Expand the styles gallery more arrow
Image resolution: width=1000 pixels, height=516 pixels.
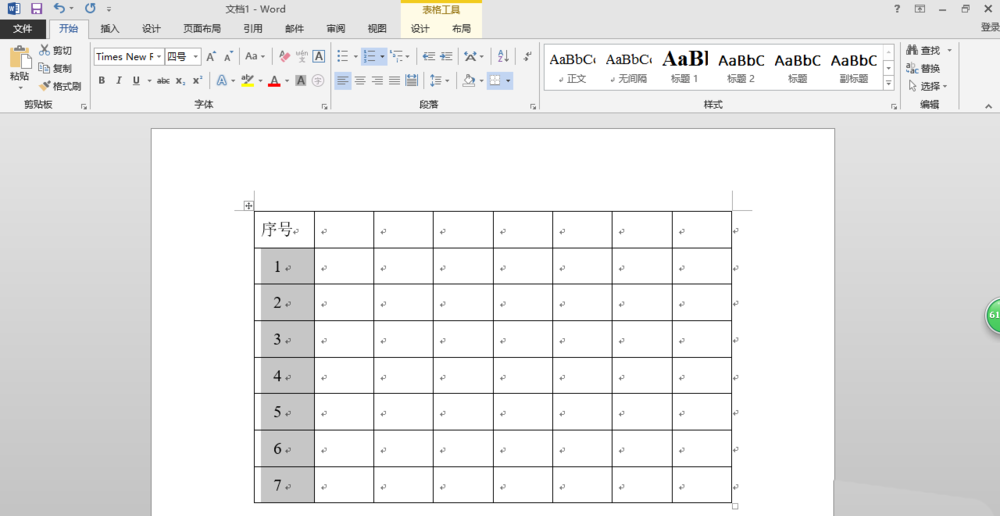[x=888, y=83]
